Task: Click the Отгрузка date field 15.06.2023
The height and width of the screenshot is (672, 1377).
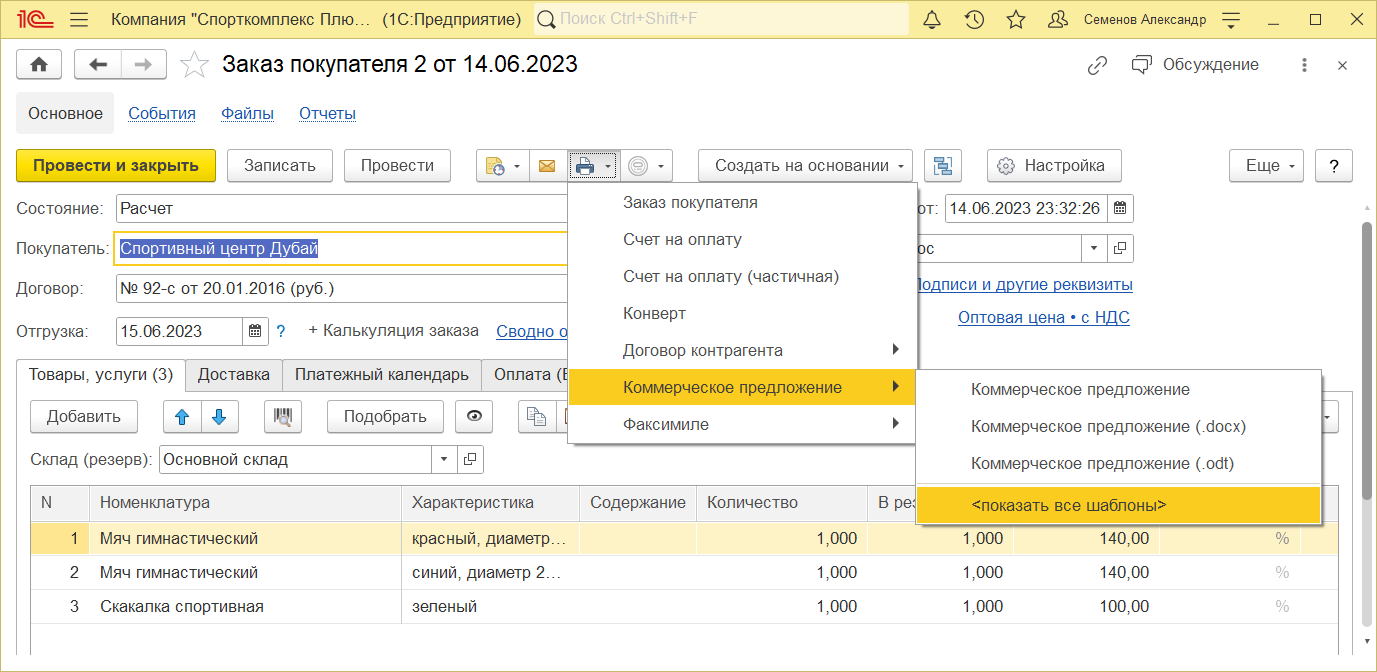Action: click(180, 331)
